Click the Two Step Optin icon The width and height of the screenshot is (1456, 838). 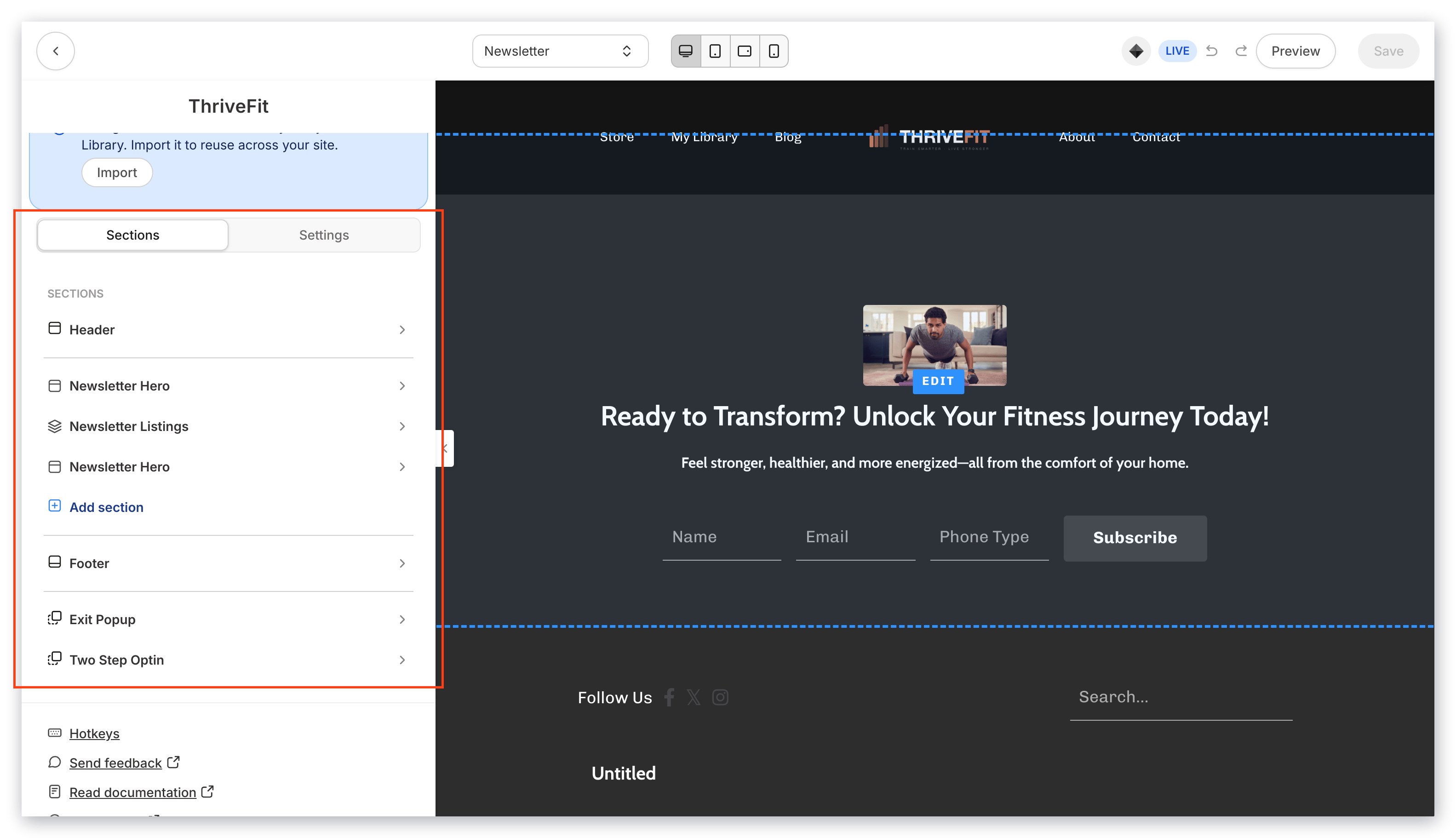pyautogui.click(x=55, y=659)
